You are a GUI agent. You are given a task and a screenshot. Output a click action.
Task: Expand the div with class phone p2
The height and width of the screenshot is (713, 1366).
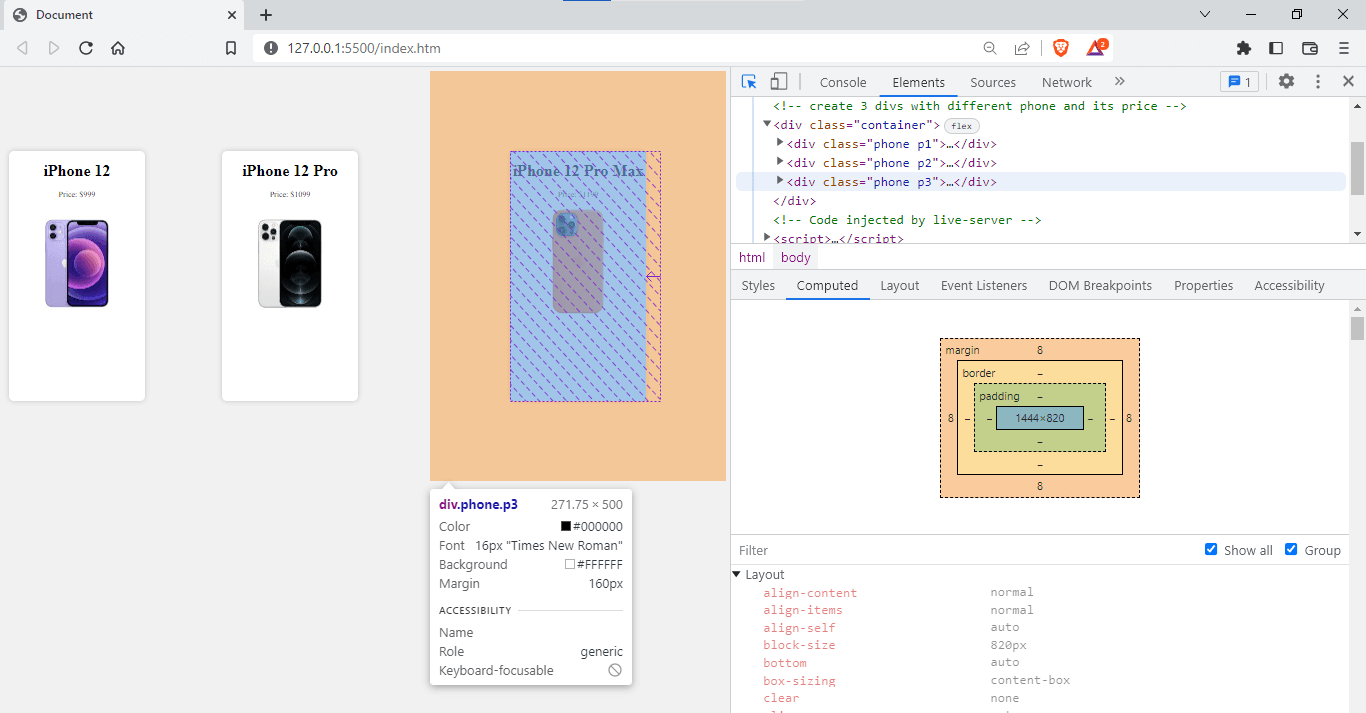tap(781, 162)
